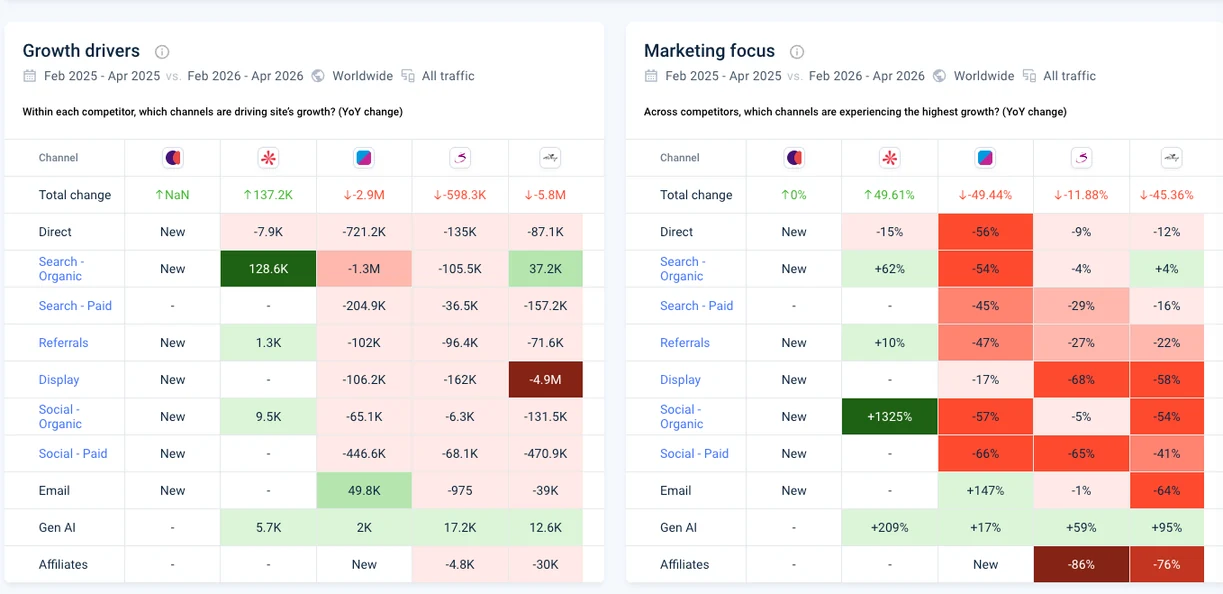Click Feb 2026 - Apr 2026 date in Marketing focus
The height and width of the screenshot is (594, 1223).
click(x=867, y=76)
